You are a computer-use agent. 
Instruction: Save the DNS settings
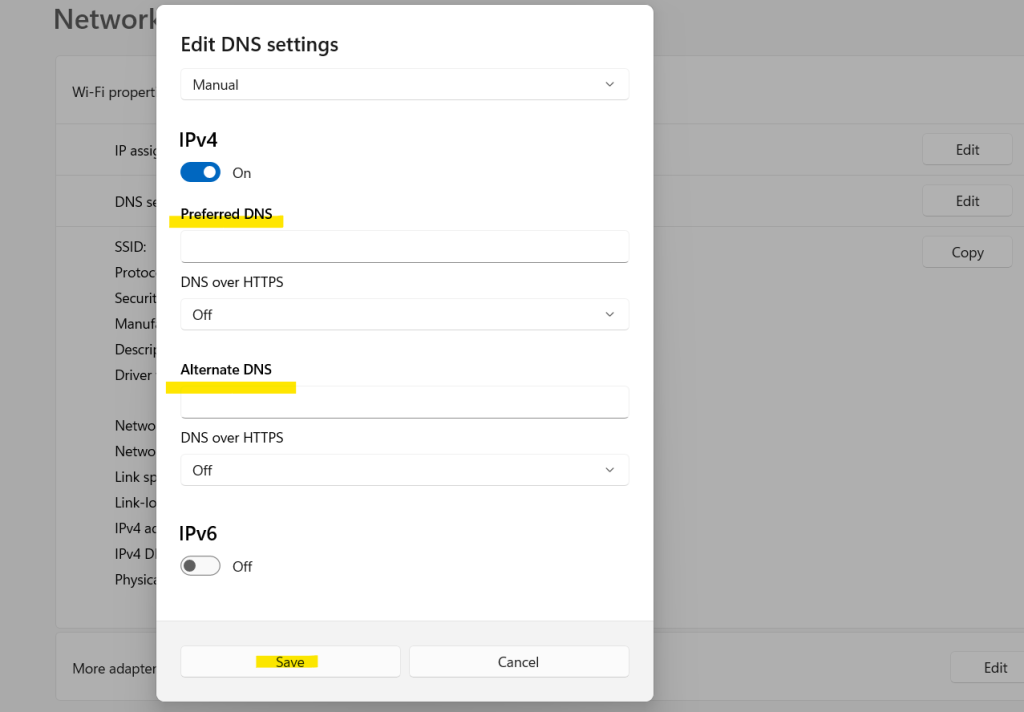click(290, 662)
